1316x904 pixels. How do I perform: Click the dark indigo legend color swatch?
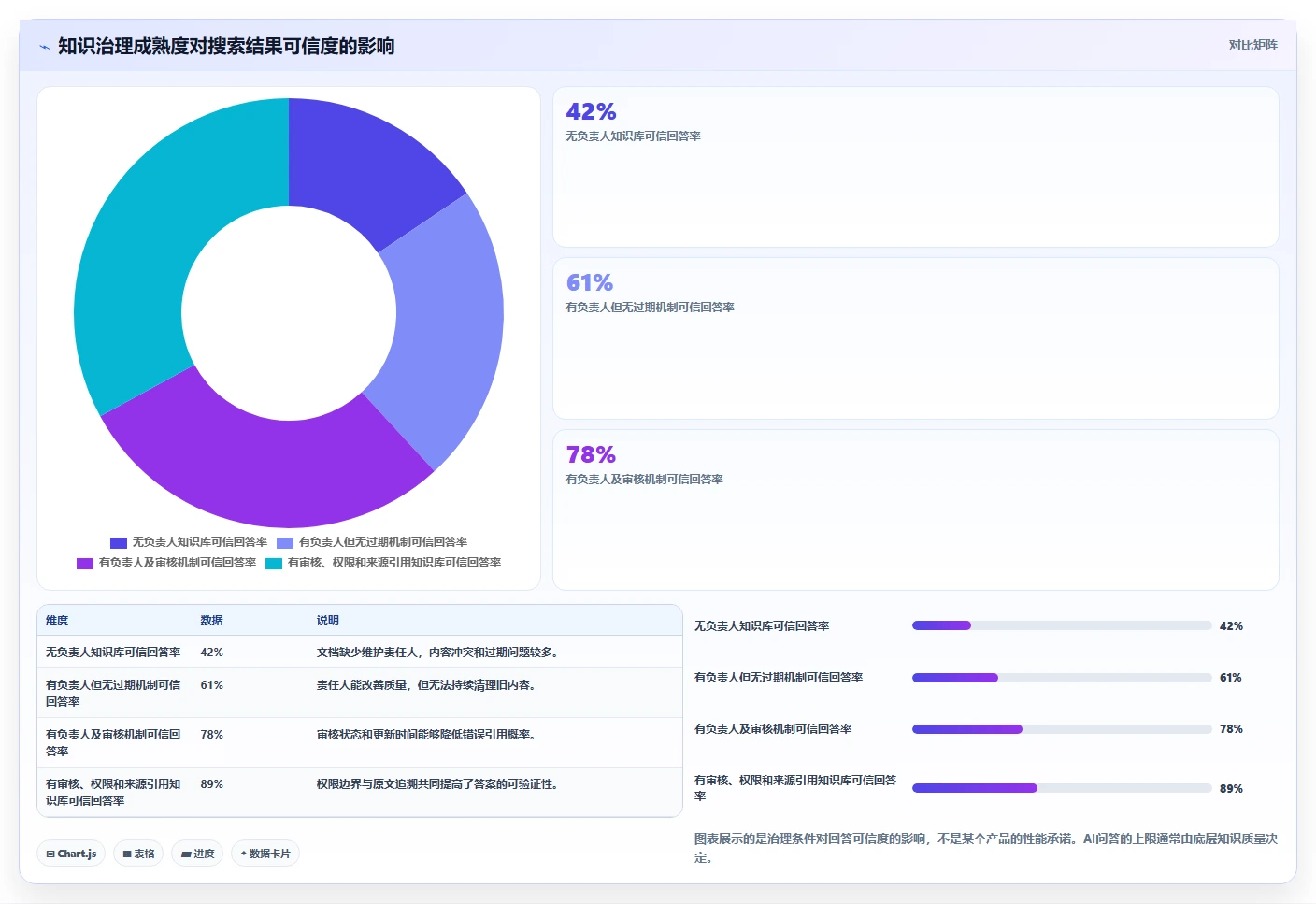pyautogui.click(x=119, y=542)
